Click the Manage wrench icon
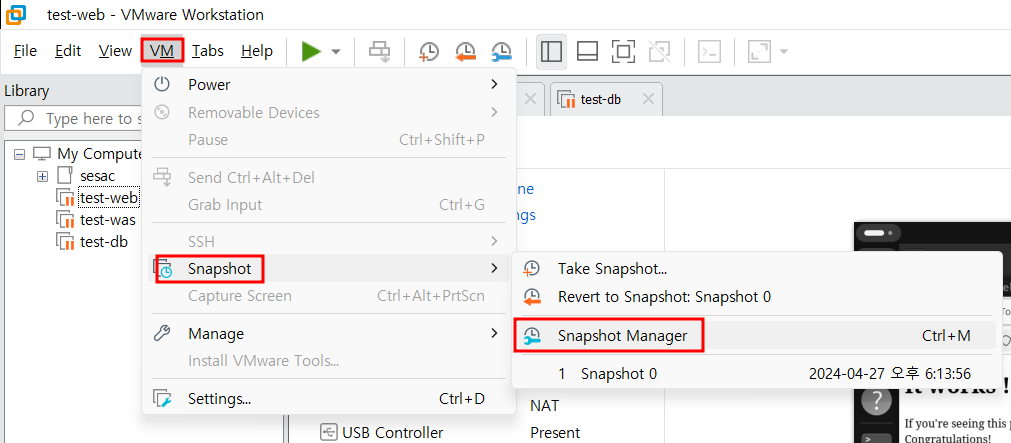1011x443 pixels. pos(162,333)
